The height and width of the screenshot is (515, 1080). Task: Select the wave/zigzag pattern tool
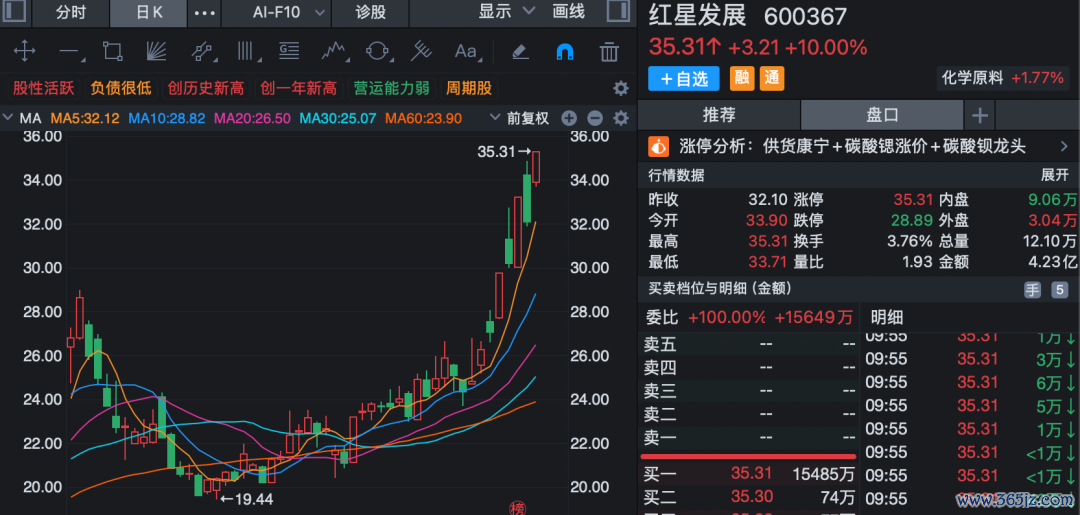point(333,52)
